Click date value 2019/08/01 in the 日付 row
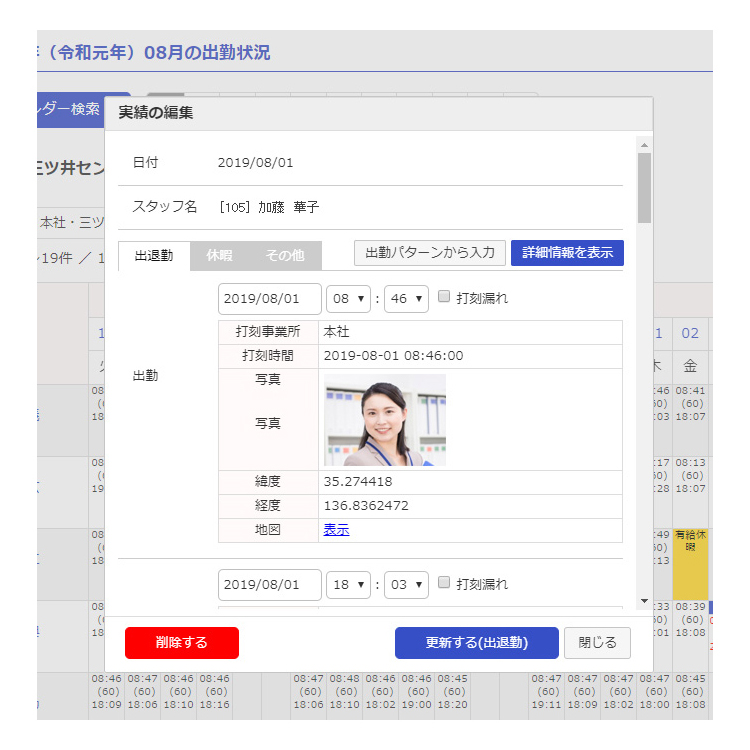This screenshot has width=750, height=750. pos(255,163)
